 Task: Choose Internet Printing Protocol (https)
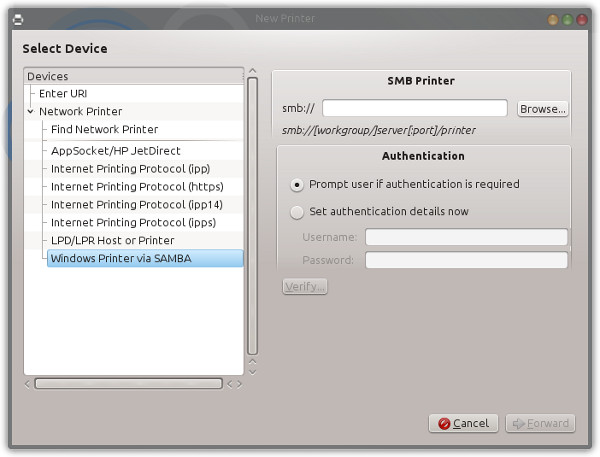pyautogui.click(x=137, y=187)
